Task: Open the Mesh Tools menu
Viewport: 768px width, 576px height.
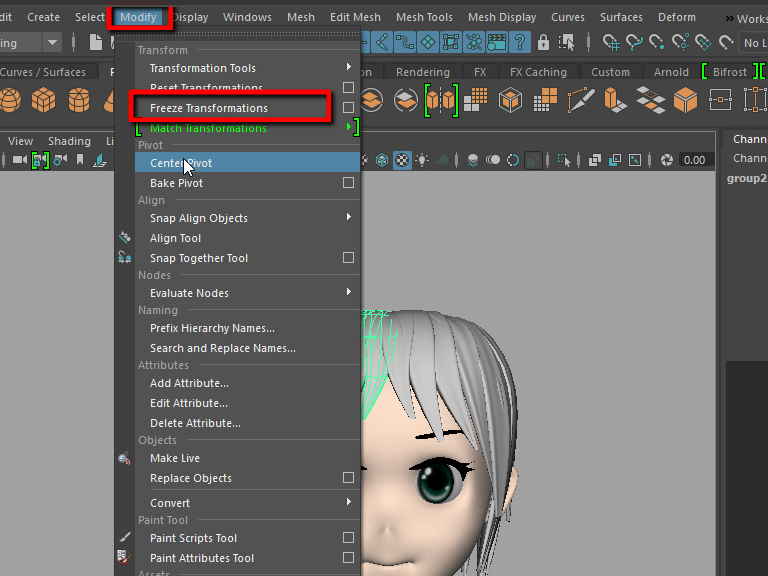Action: [424, 17]
